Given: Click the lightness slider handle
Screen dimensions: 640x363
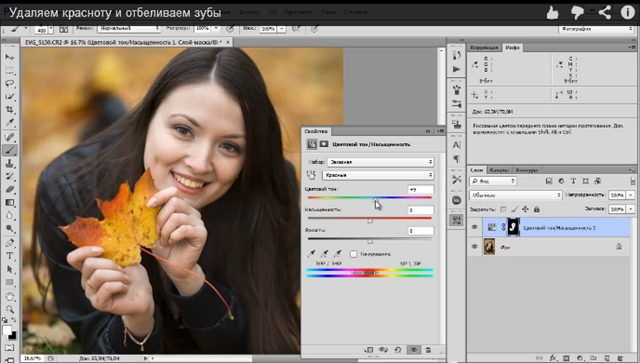Looking at the screenshot, I should 370,241.
